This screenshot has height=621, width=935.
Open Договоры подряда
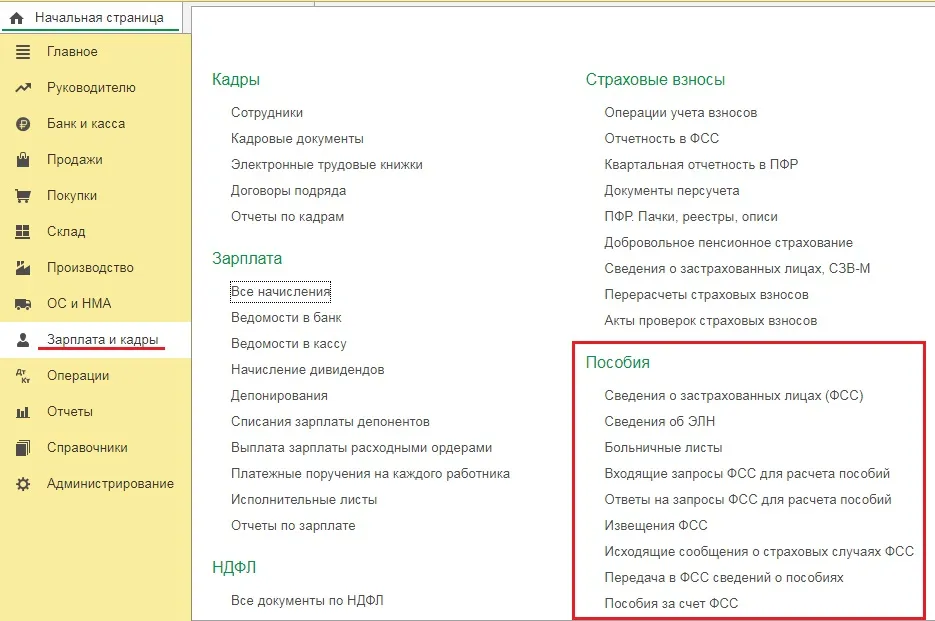coord(288,191)
